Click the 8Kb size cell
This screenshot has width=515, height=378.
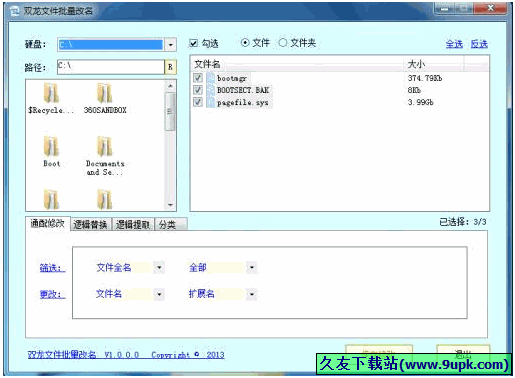(414, 90)
